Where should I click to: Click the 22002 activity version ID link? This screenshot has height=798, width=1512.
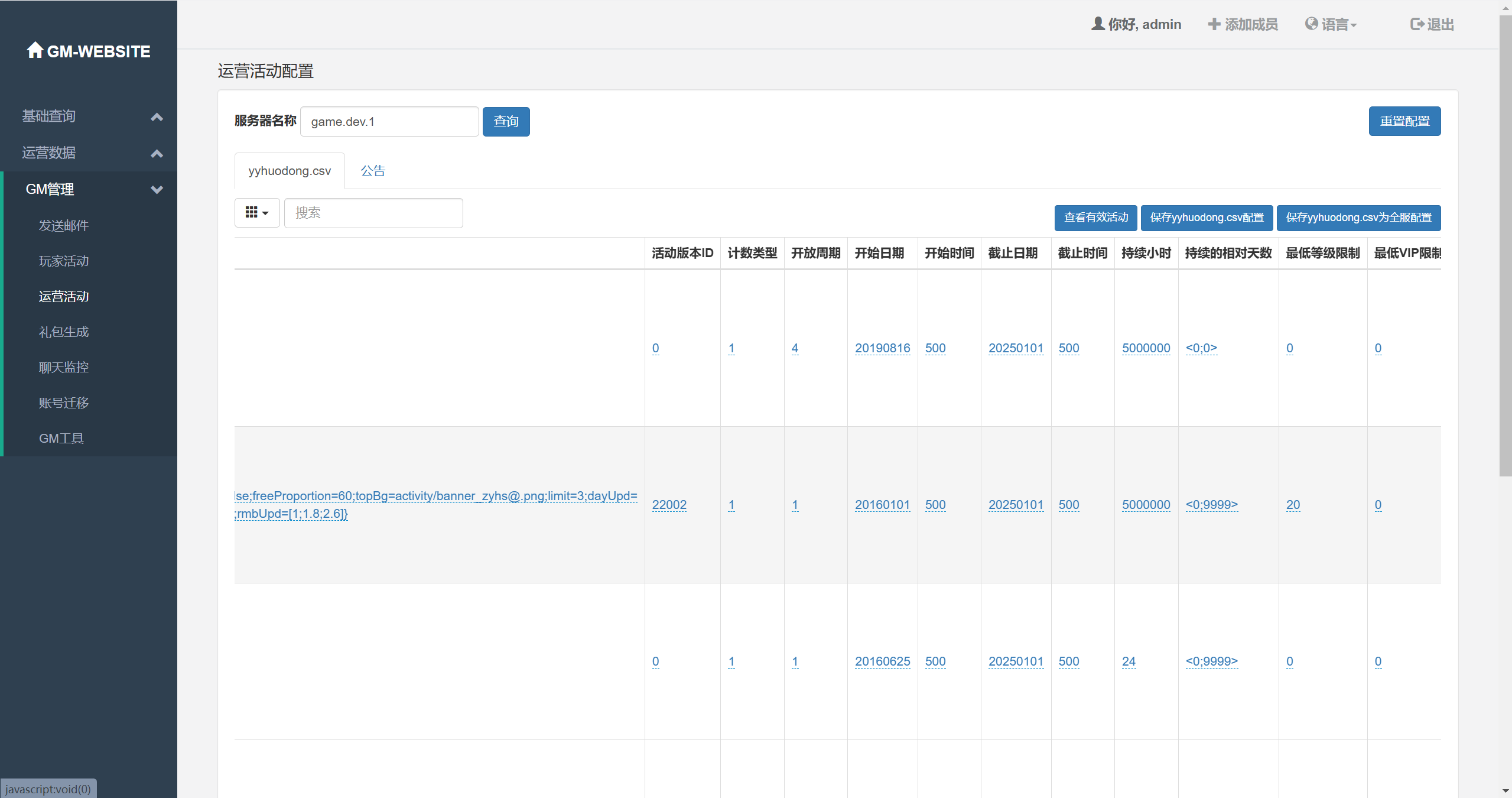[x=669, y=505]
